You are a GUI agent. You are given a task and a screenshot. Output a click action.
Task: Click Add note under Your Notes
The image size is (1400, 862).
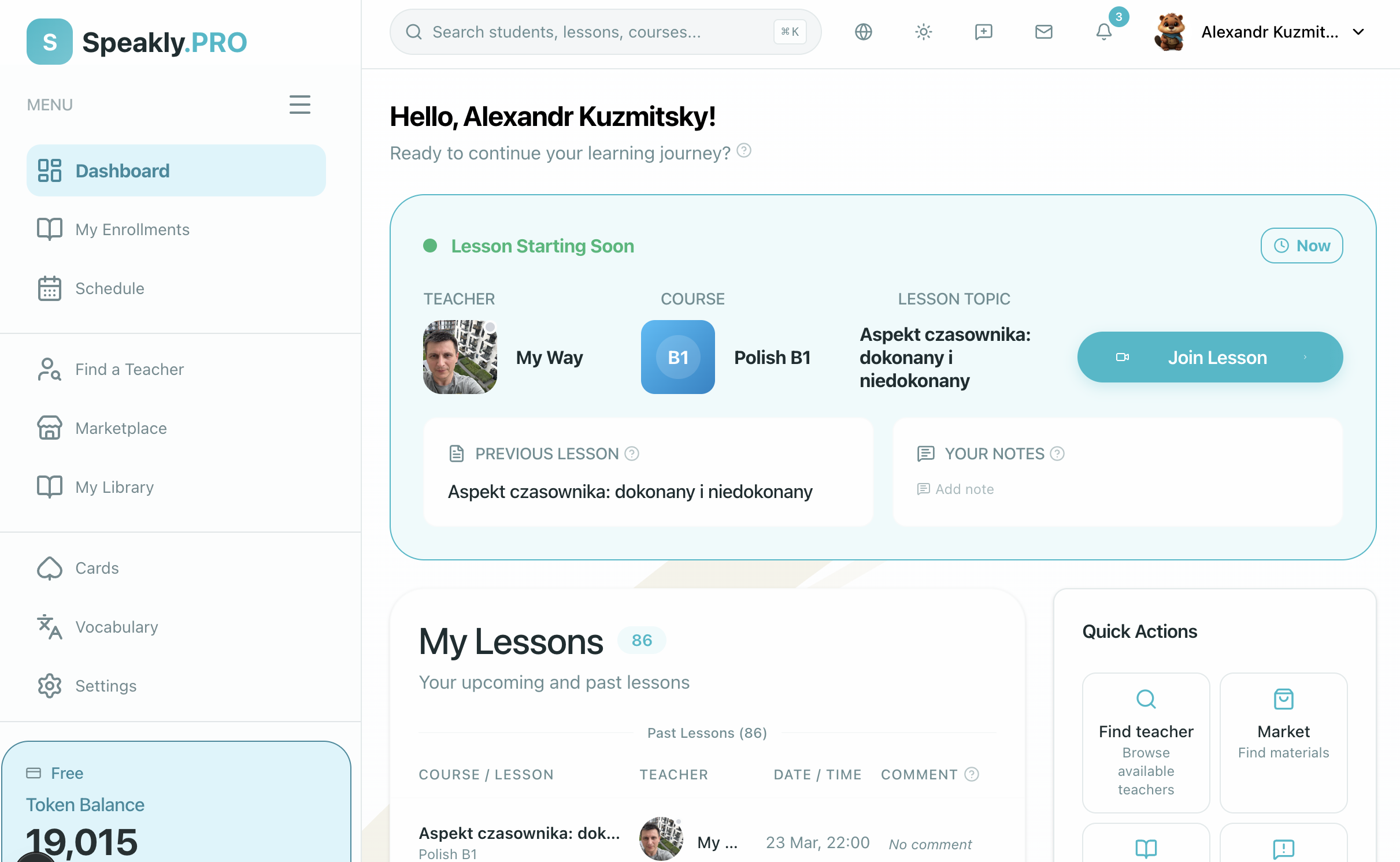tap(964, 489)
